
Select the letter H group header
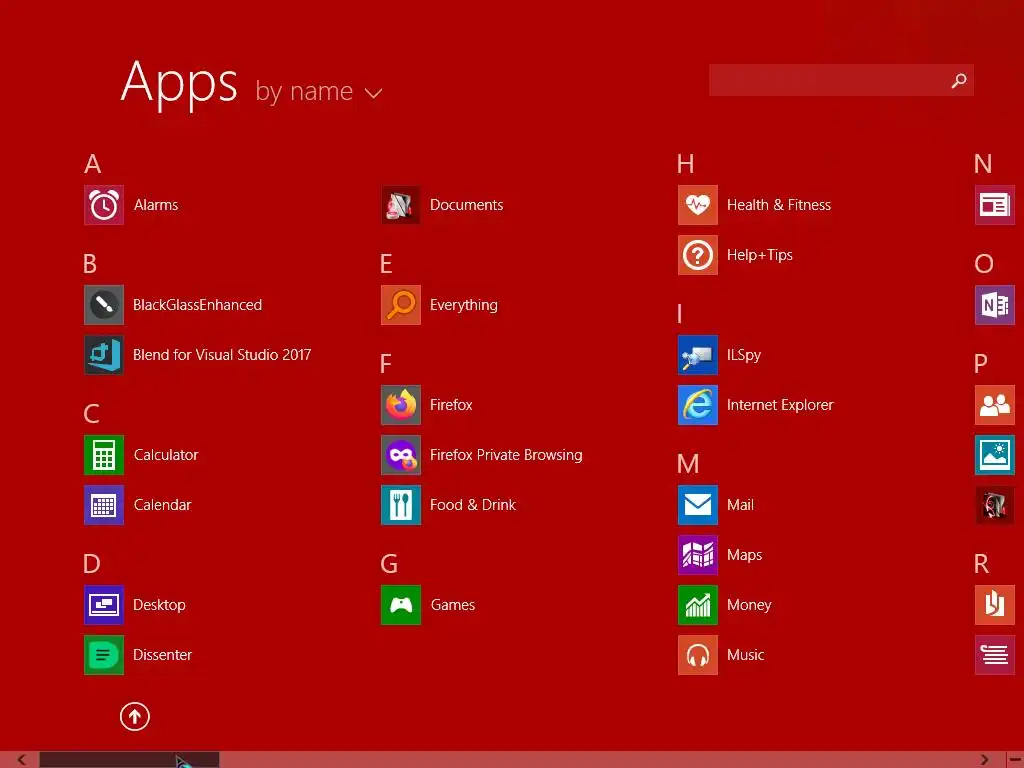pos(686,164)
